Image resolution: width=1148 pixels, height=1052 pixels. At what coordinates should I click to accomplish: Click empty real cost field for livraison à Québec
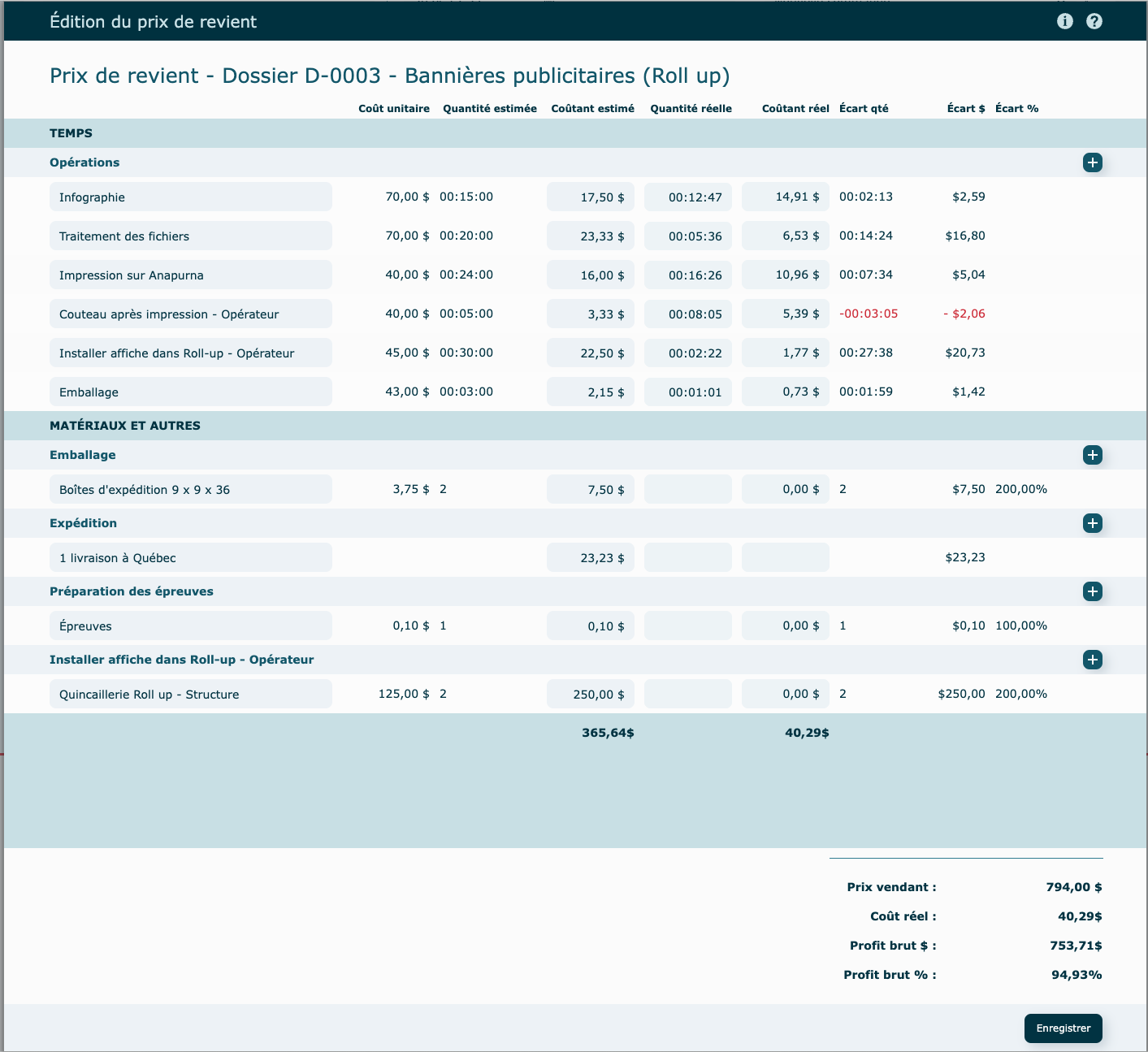pos(785,557)
